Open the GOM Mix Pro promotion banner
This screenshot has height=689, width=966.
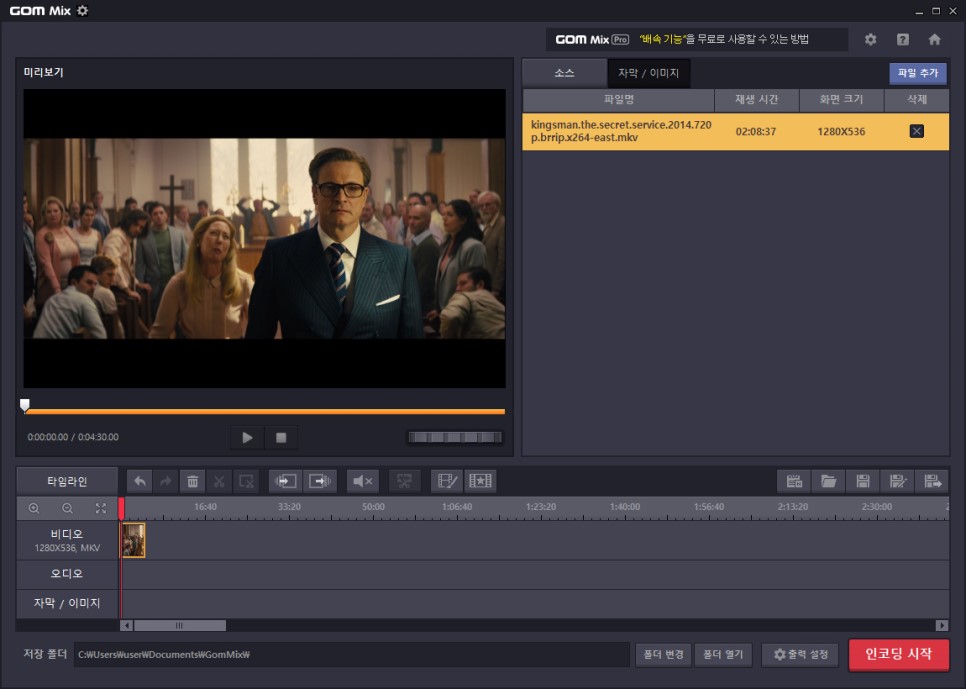(x=697, y=39)
